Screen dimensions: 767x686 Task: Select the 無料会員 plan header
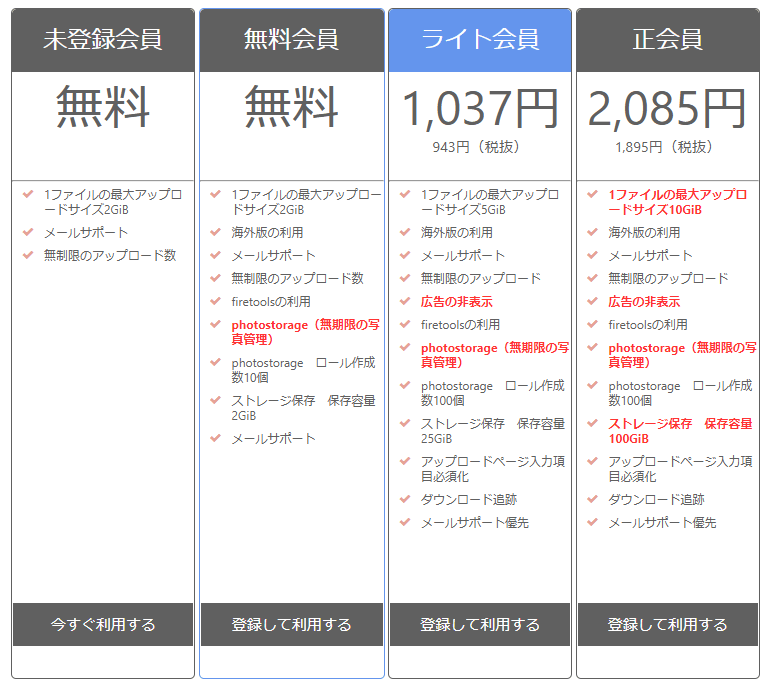(x=291, y=40)
